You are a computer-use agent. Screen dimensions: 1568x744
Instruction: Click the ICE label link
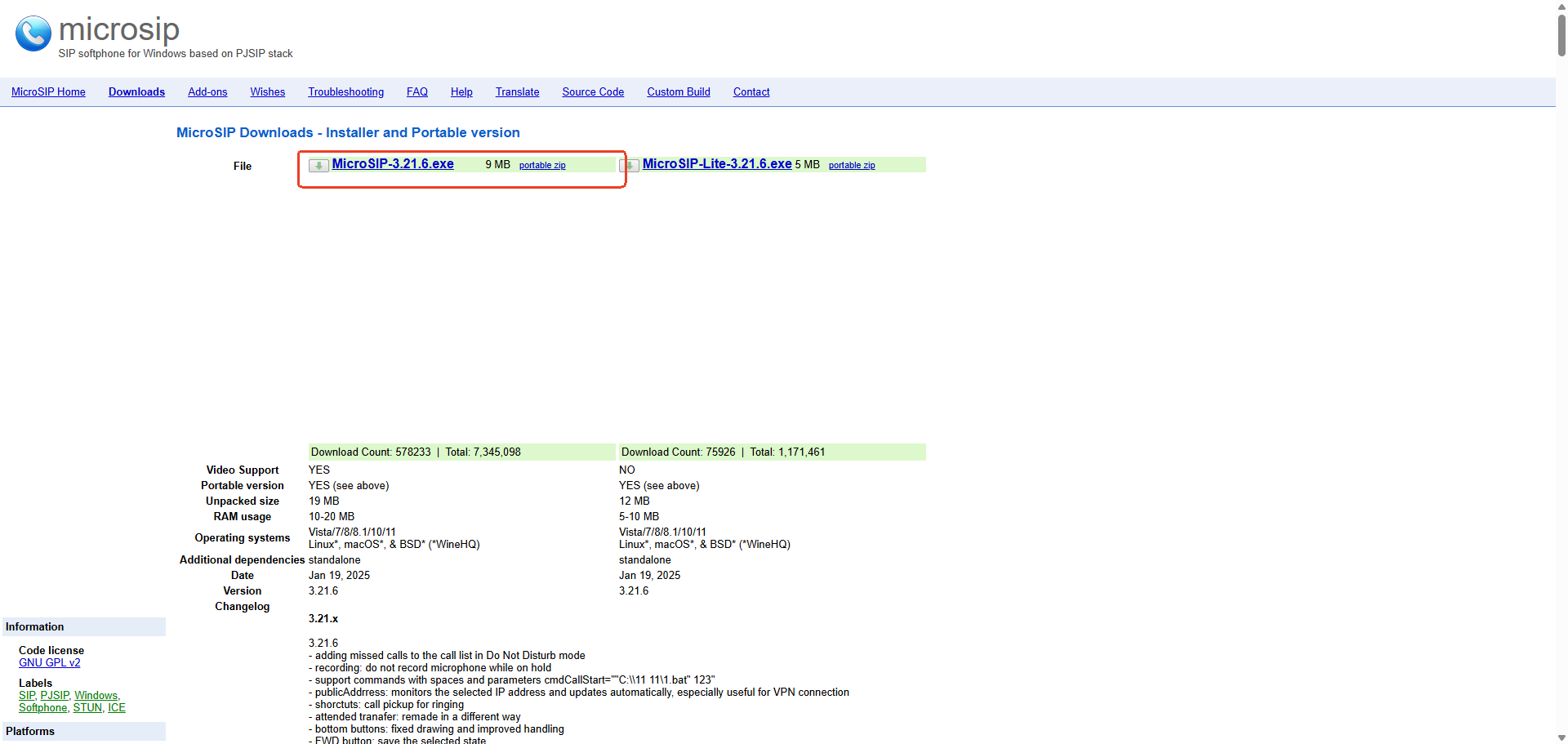[117, 708]
